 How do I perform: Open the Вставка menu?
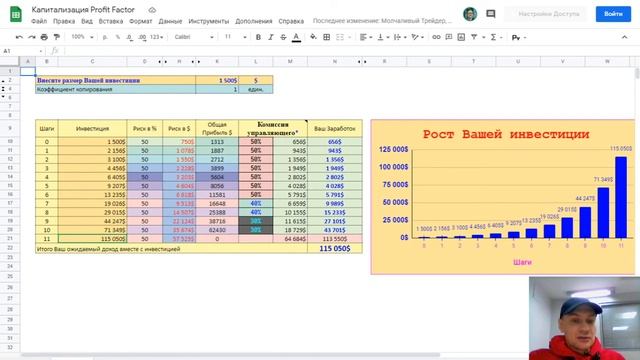pyautogui.click(x=111, y=21)
